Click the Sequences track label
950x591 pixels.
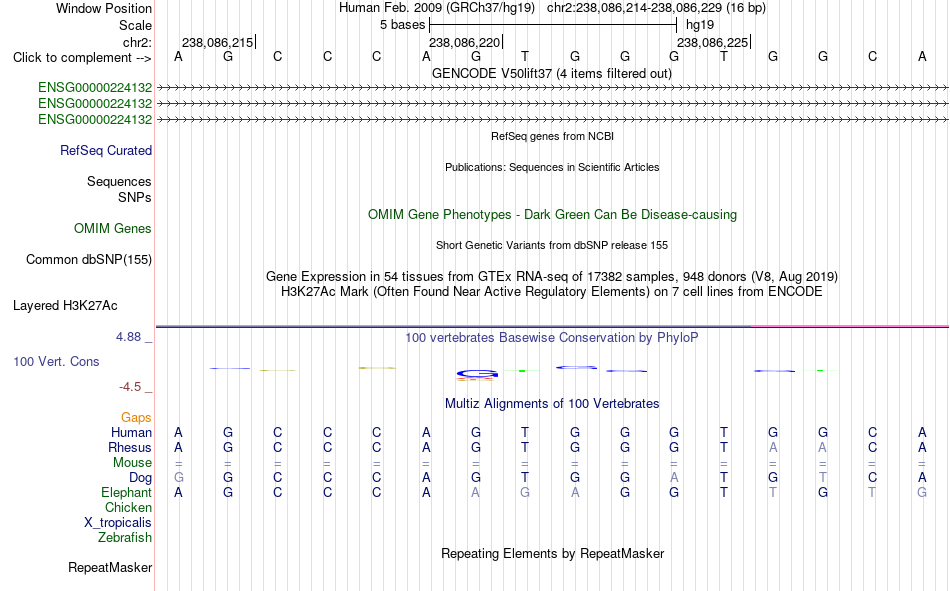(119, 181)
